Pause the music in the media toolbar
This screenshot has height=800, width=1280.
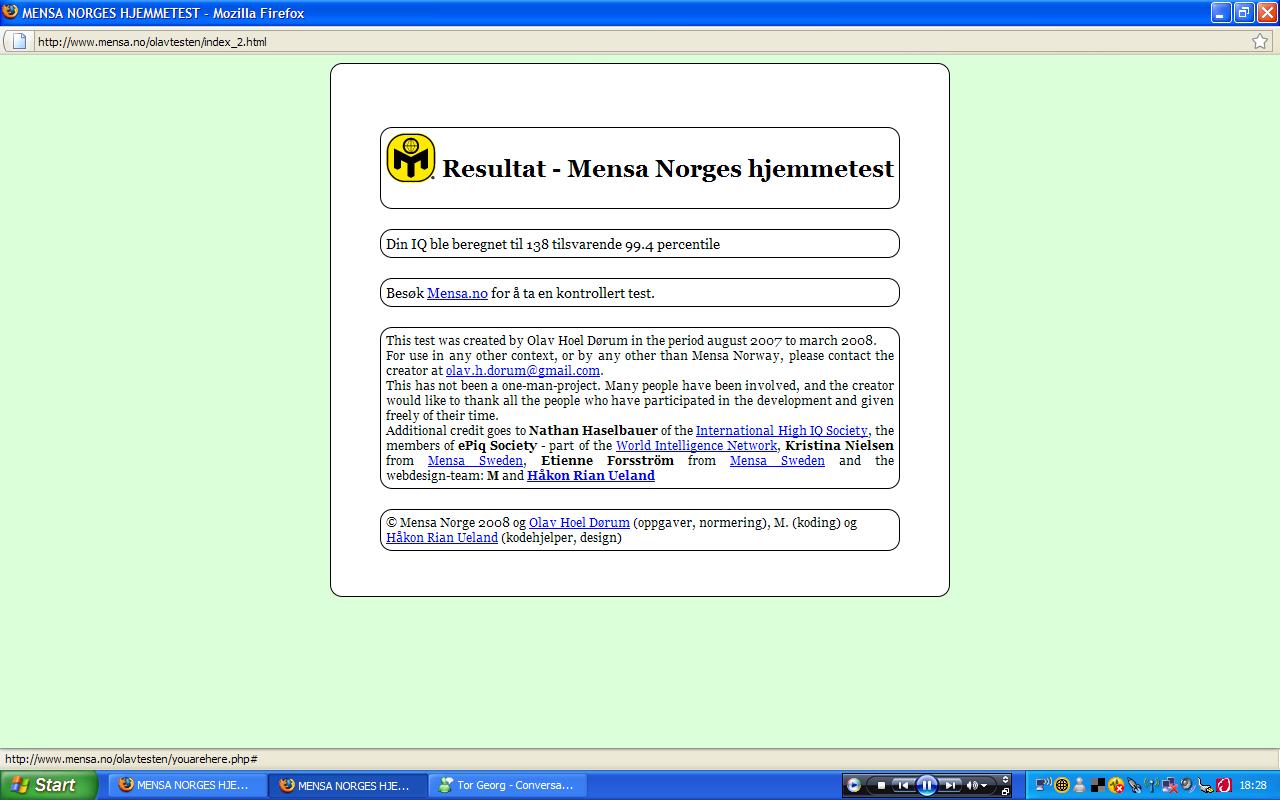(x=927, y=785)
